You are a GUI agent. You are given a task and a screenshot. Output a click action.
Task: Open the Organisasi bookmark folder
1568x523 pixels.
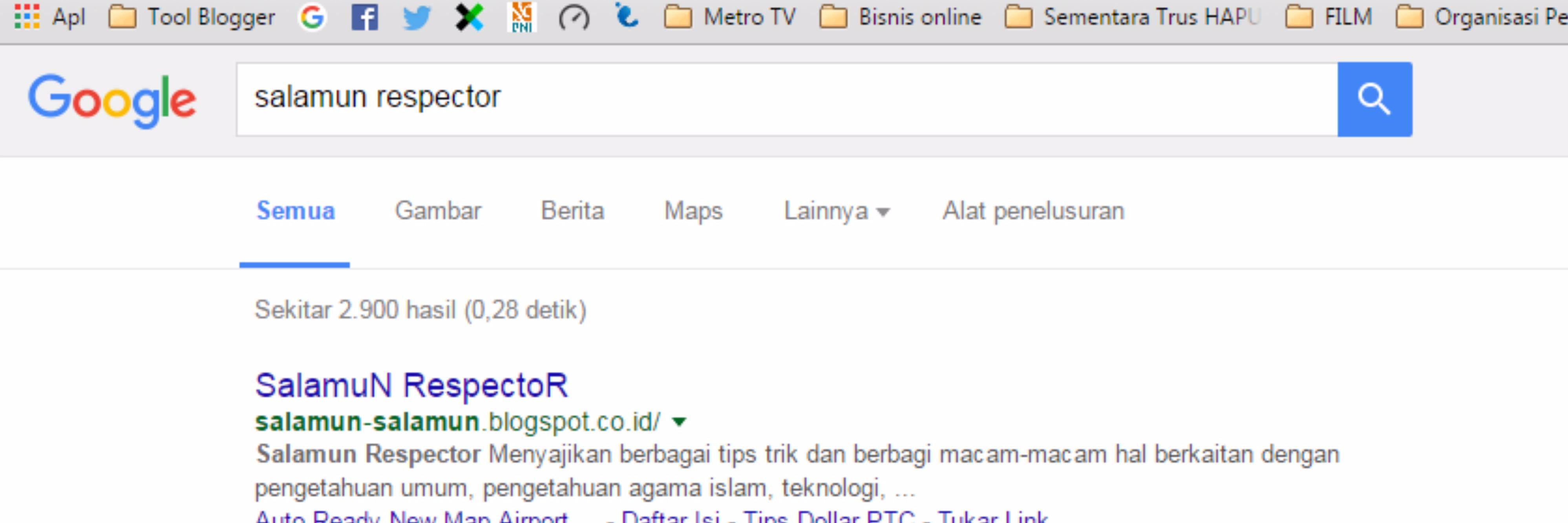coord(1481,17)
